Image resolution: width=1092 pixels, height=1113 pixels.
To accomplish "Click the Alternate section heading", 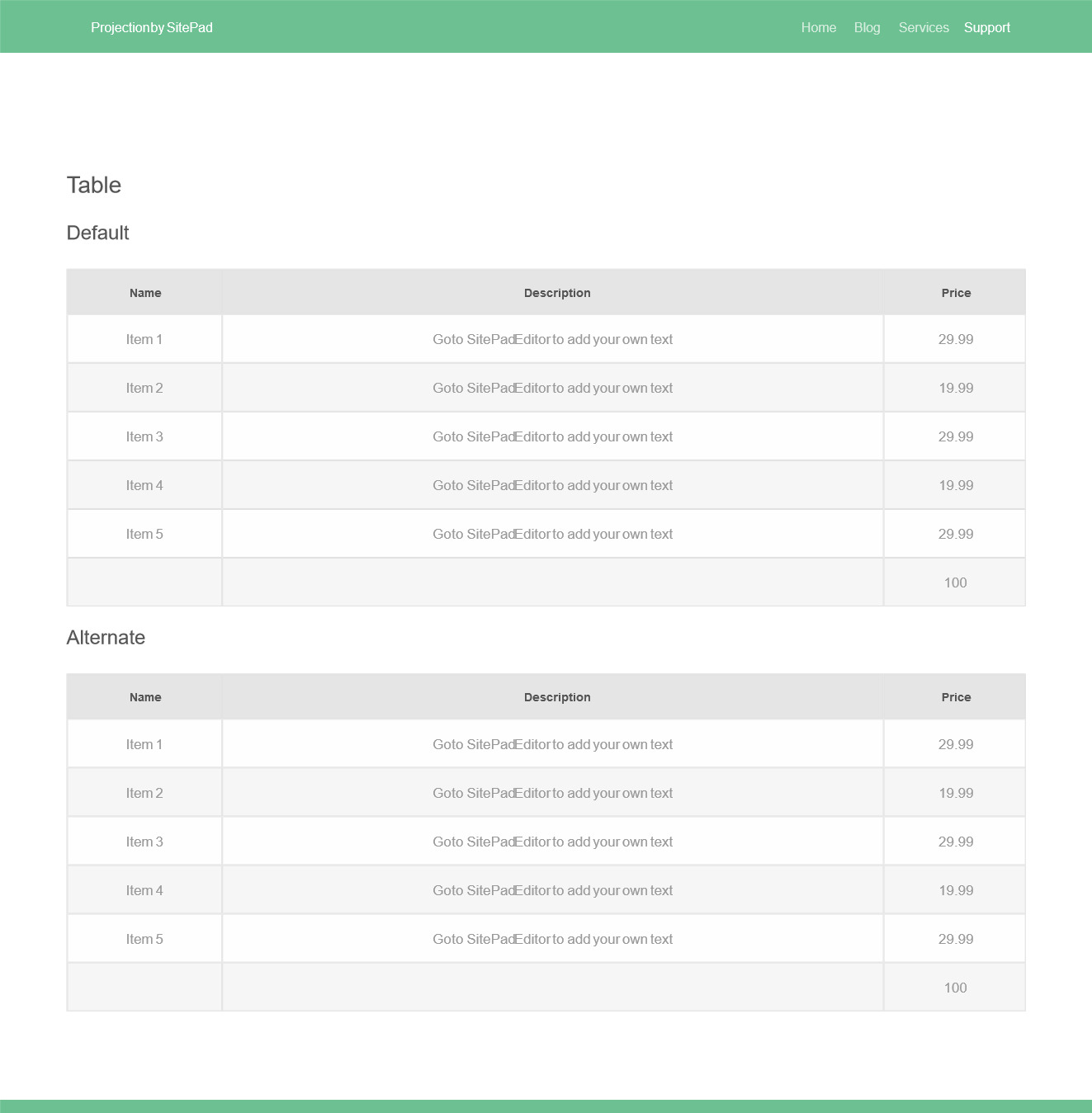I will point(106,638).
